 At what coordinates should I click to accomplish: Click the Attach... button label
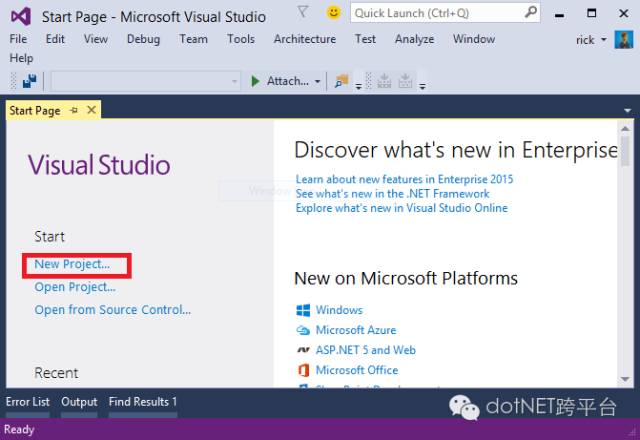pos(288,81)
